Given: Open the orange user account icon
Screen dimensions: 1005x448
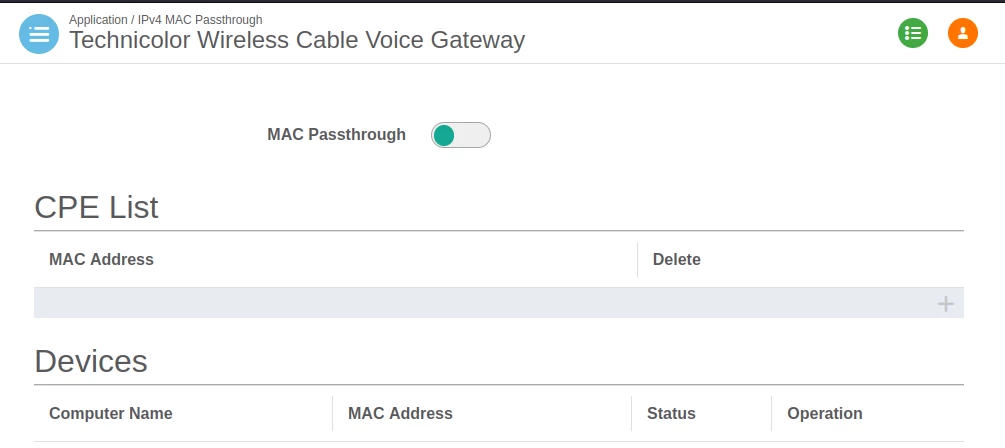Looking at the screenshot, I should coord(962,33).
